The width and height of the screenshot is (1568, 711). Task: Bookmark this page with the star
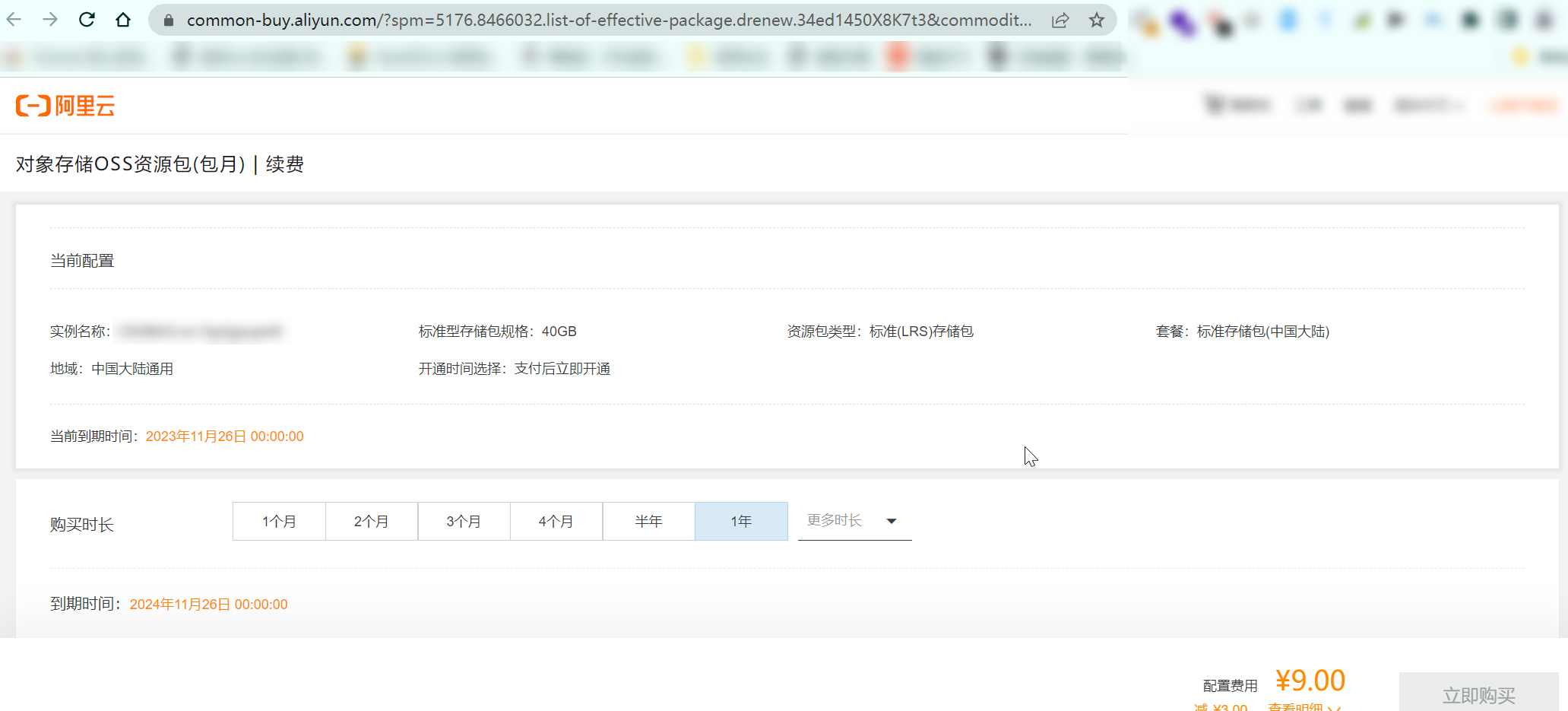pyautogui.click(x=1096, y=21)
